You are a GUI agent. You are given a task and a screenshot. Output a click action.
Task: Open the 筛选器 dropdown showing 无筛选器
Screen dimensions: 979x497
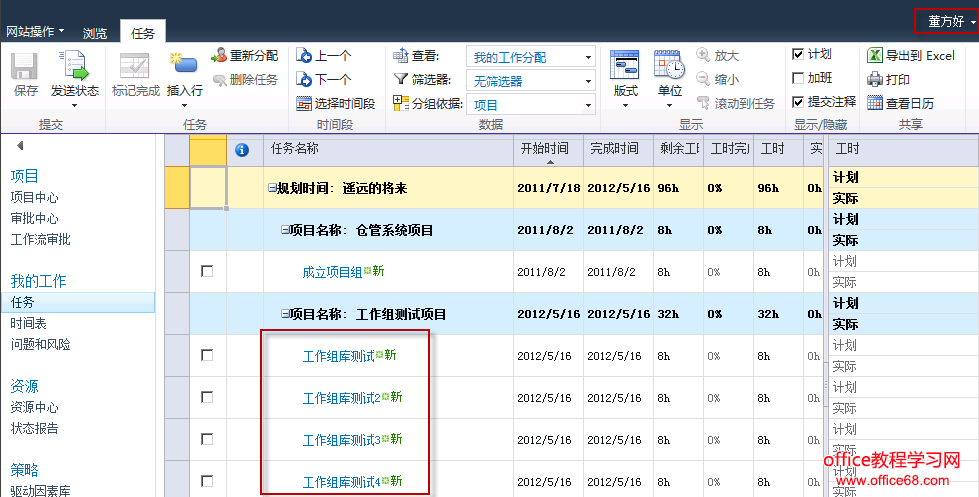click(x=533, y=80)
